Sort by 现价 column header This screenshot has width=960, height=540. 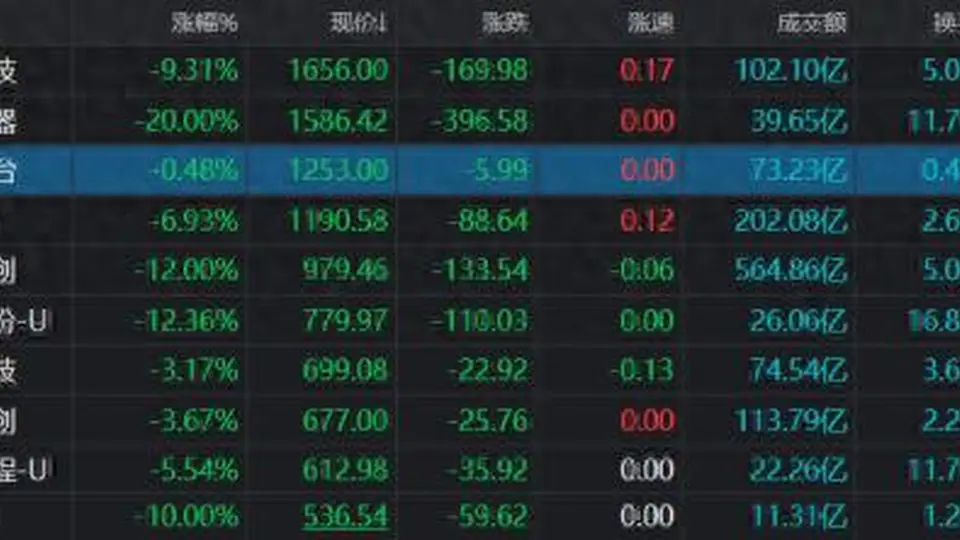(x=358, y=23)
